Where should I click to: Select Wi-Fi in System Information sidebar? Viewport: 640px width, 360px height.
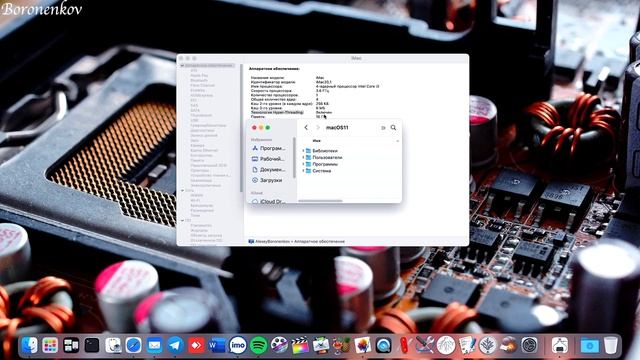click(195, 200)
